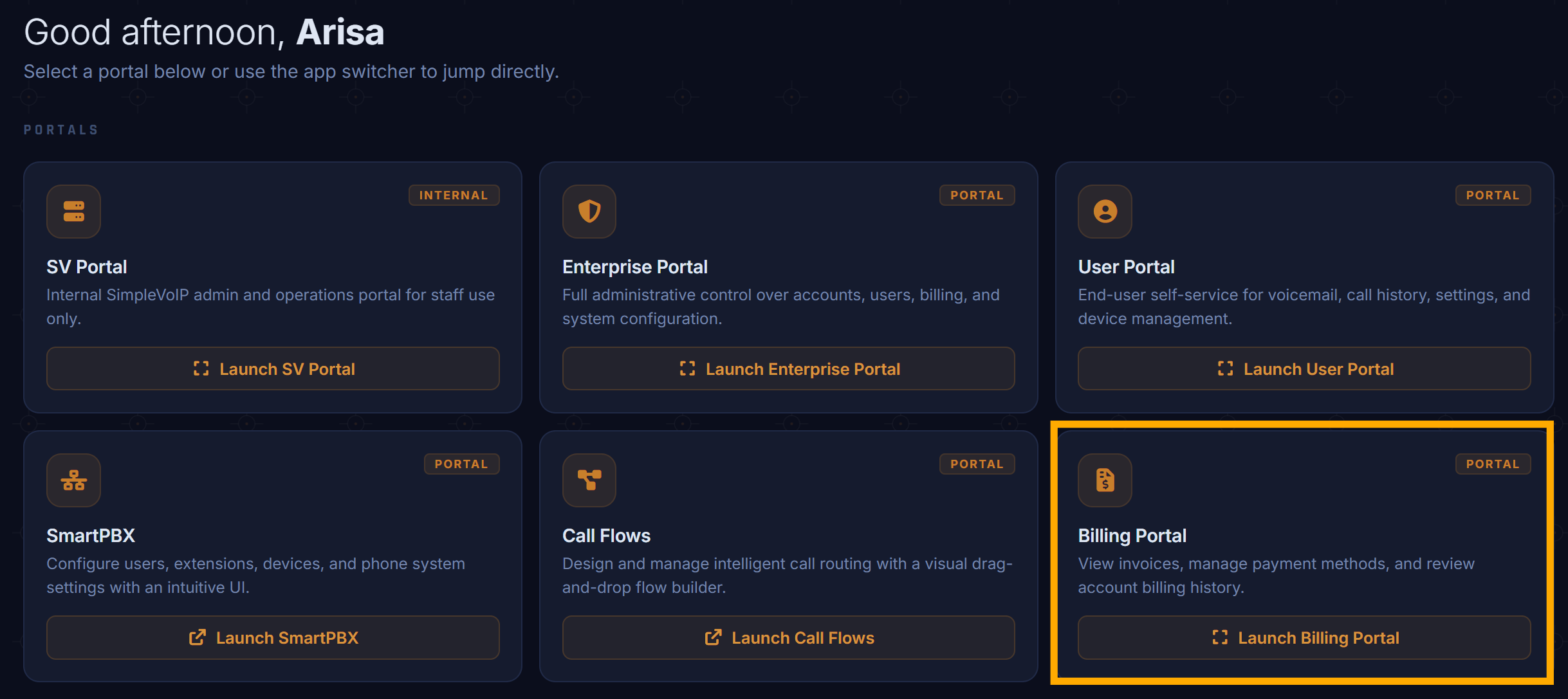The image size is (1568, 699).
Task: Click the external-link icon on Launch SmartPBX
Action: pyautogui.click(x=198, y=637)
